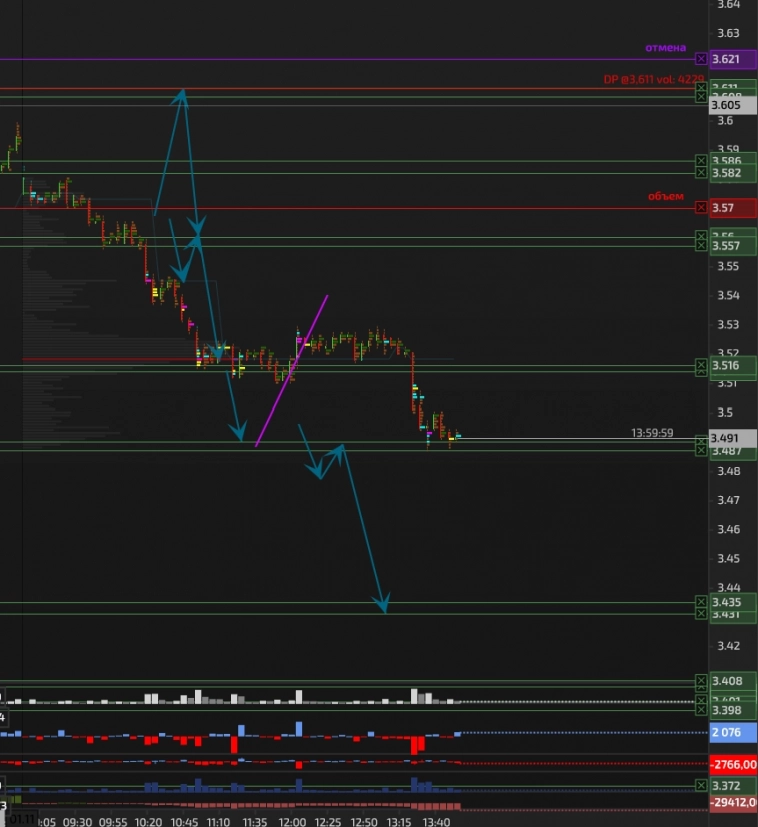758x827 pixels.
Task: Click the X next to the 3.516 level
Action: pyautogui.click(x=701, y=366)
